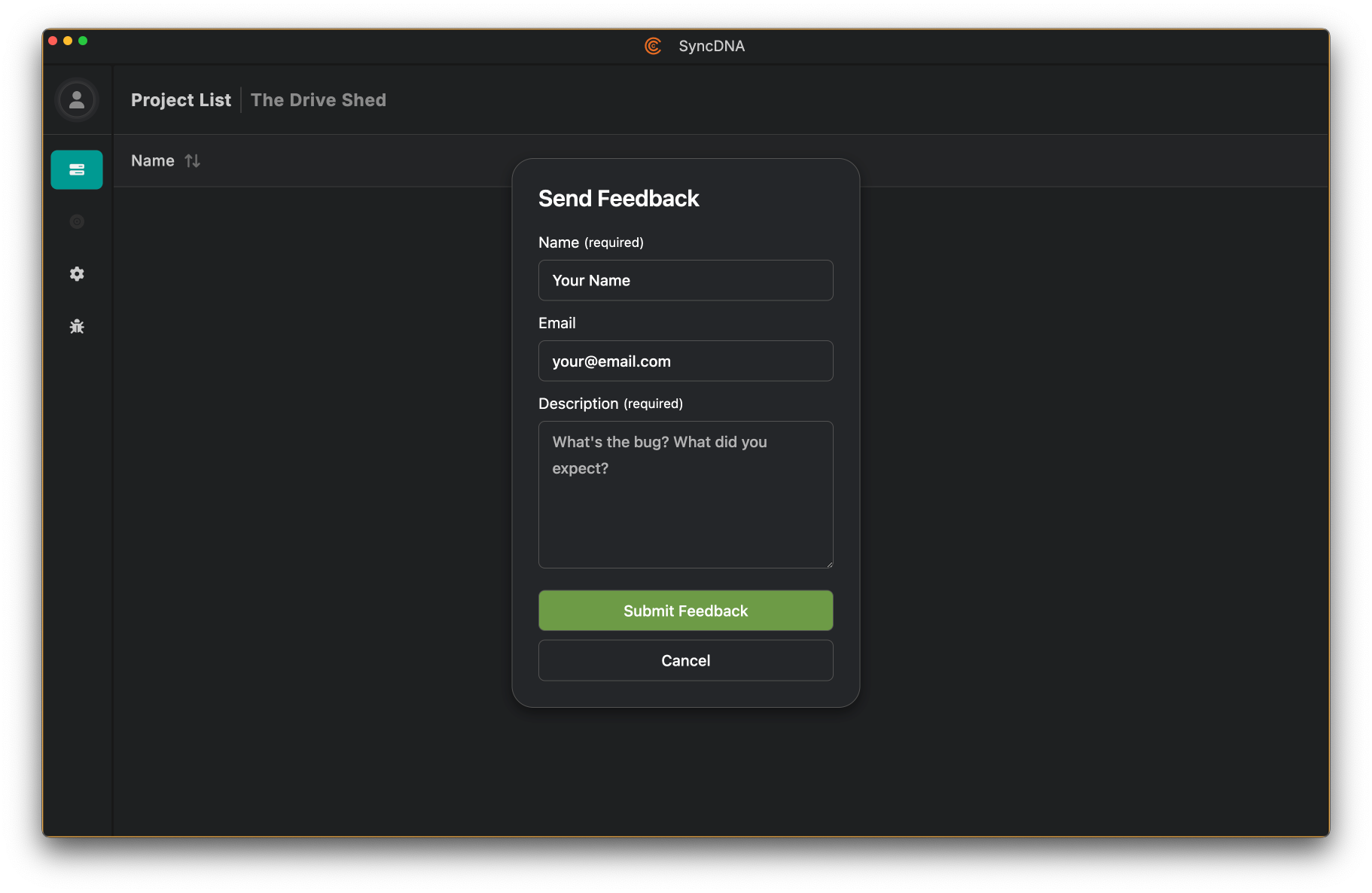Open settings via the gear icon
The width and height of the screenshot is (1372, 893).
[x=76, y=273]
